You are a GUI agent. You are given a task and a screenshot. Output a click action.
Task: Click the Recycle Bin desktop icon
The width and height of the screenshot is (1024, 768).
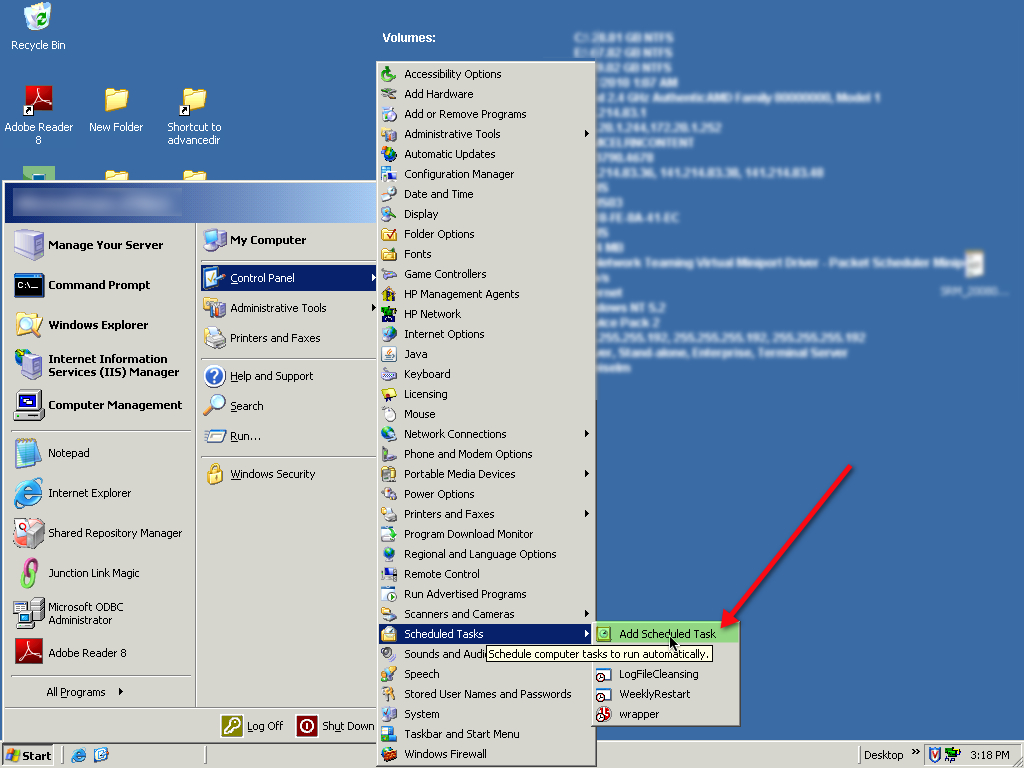38,18
